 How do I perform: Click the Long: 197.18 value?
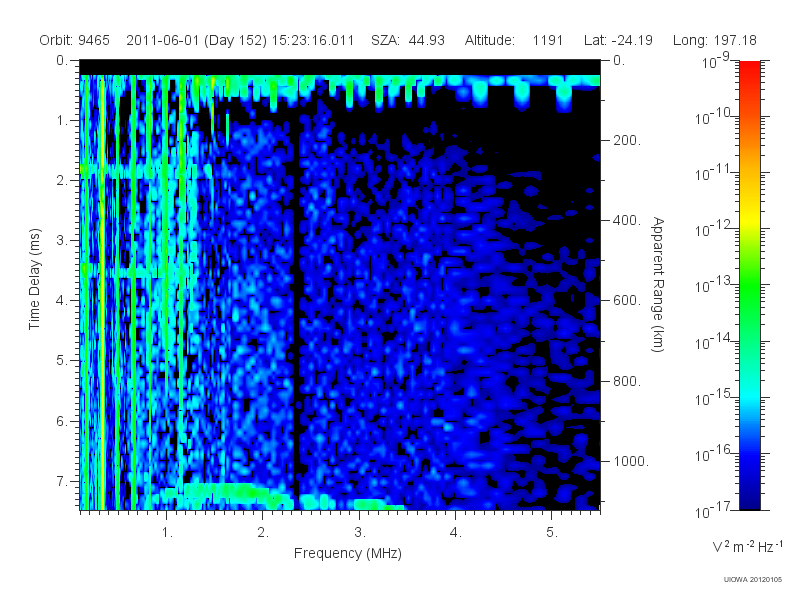[x=715, y=40]
